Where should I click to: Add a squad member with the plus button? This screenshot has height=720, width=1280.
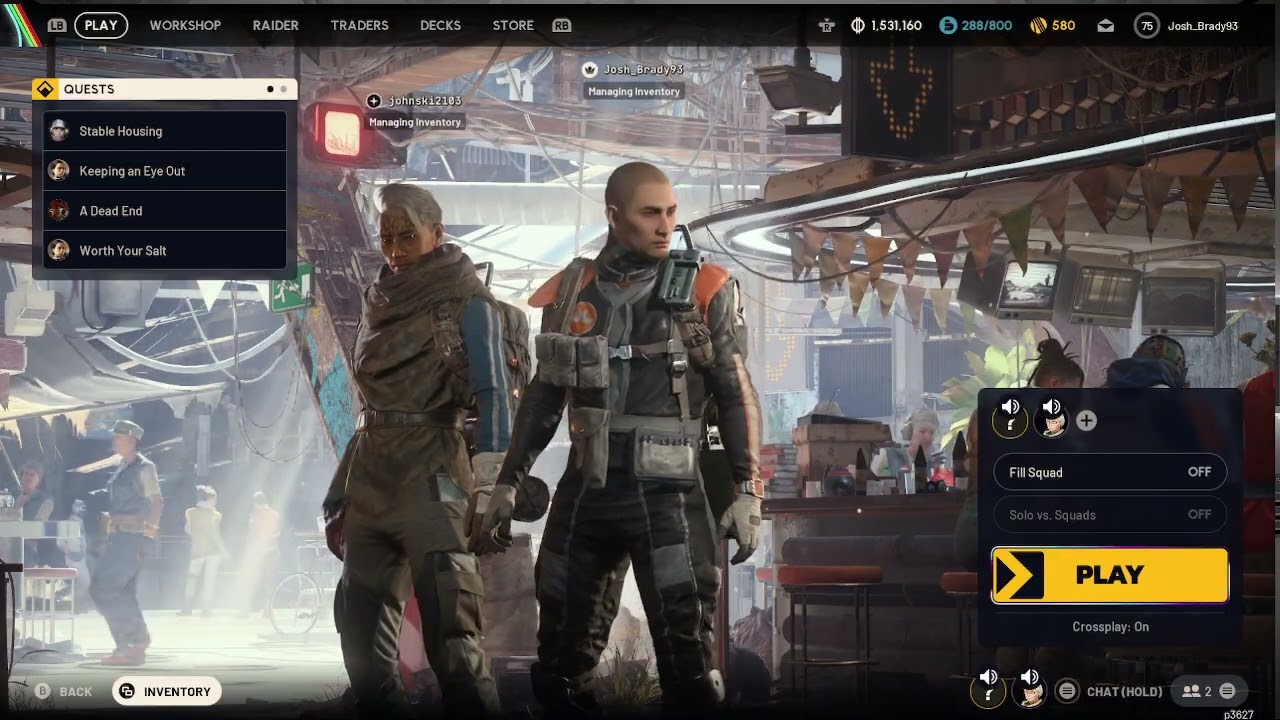1086,421
